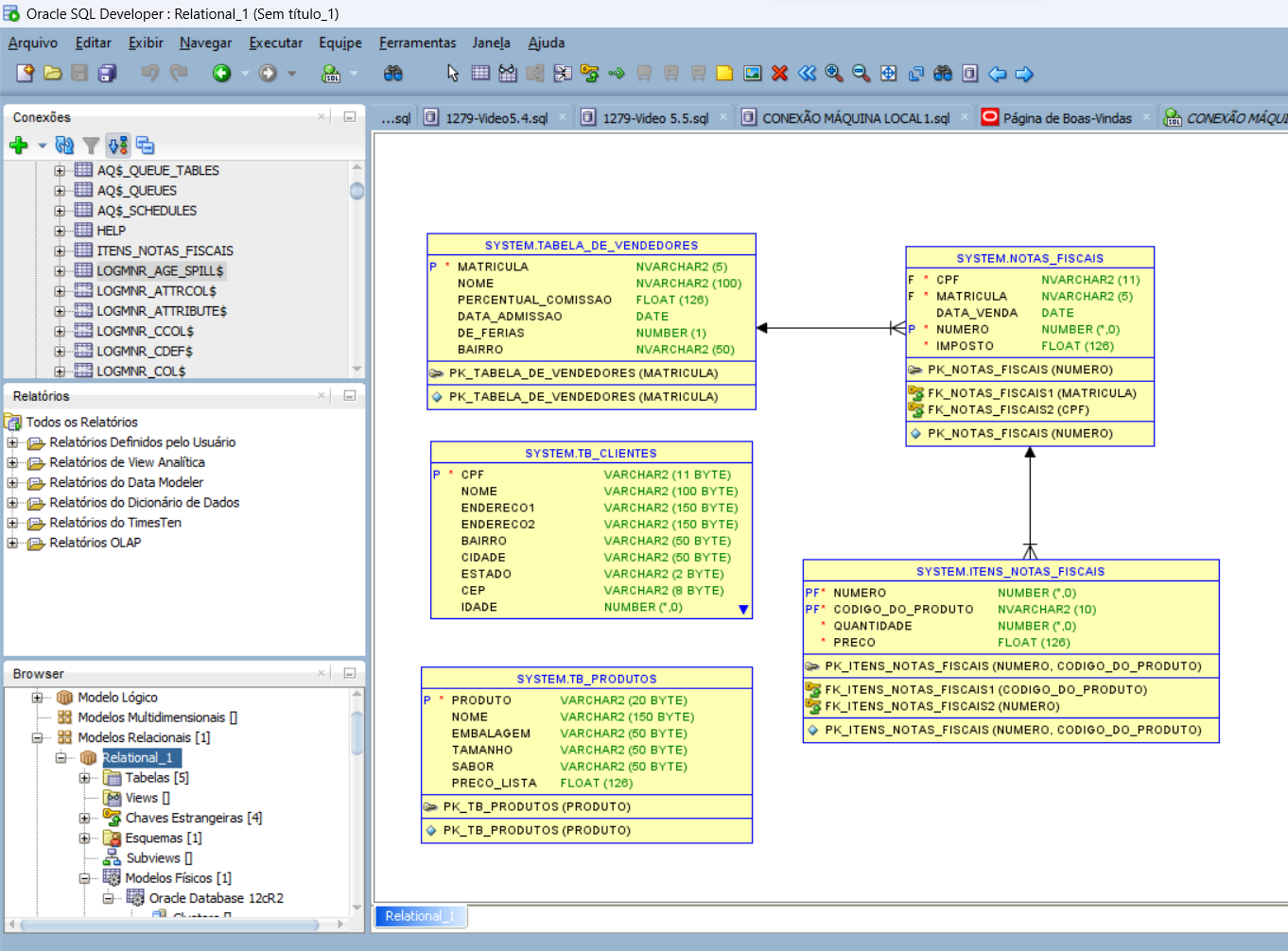Select the Relational_1 node in Browser
Screen dimensions: 1288x951
point(137,757)
